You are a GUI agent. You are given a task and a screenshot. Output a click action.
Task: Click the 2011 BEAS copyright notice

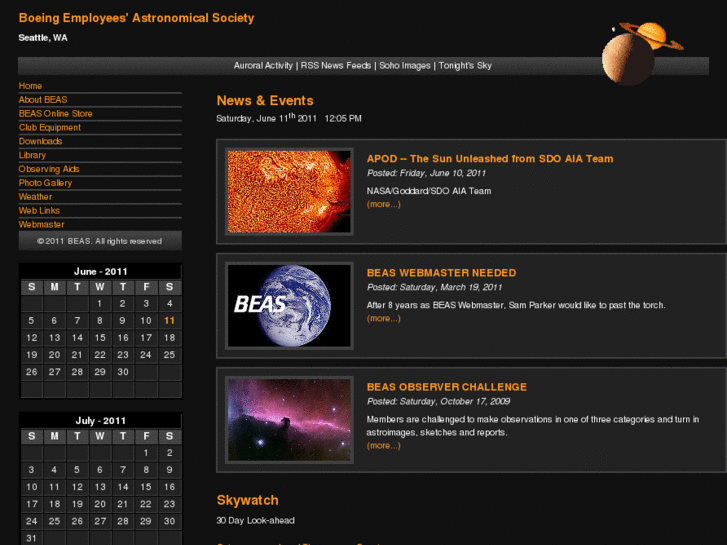coord(100,241)
